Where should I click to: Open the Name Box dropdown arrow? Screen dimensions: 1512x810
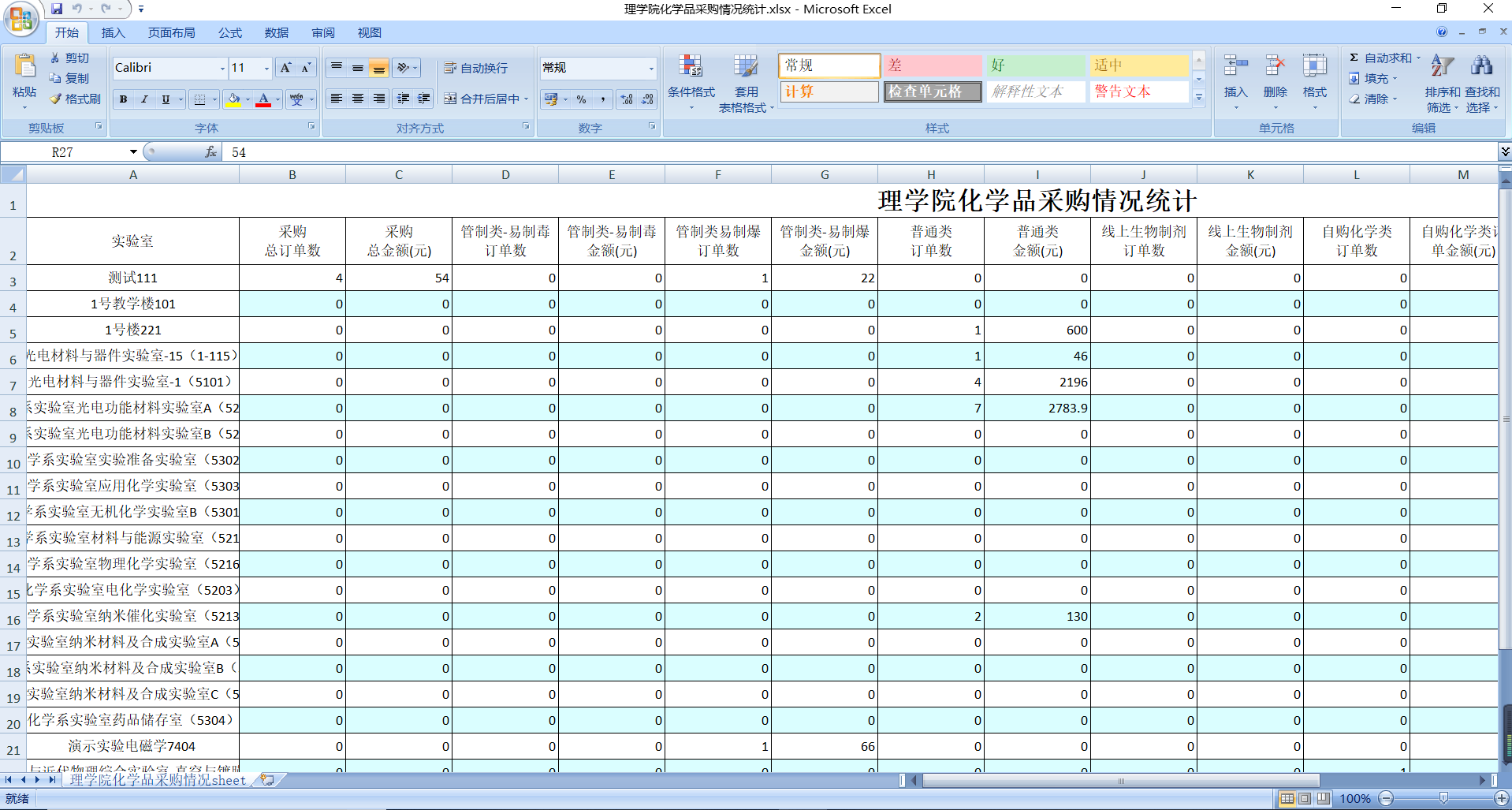pos(133,152)
